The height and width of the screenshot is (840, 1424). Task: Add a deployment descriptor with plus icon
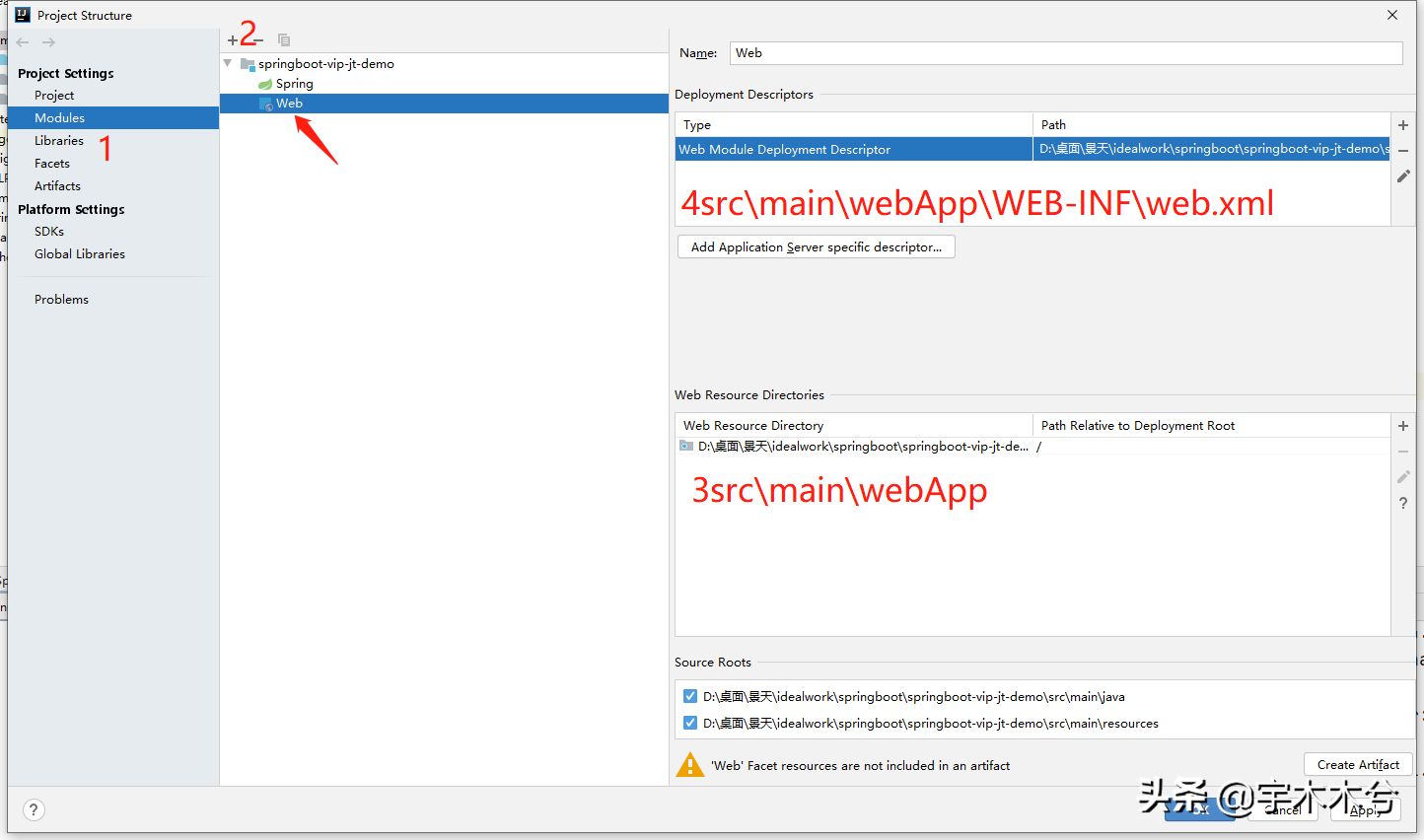click(x=1403, y=125)
